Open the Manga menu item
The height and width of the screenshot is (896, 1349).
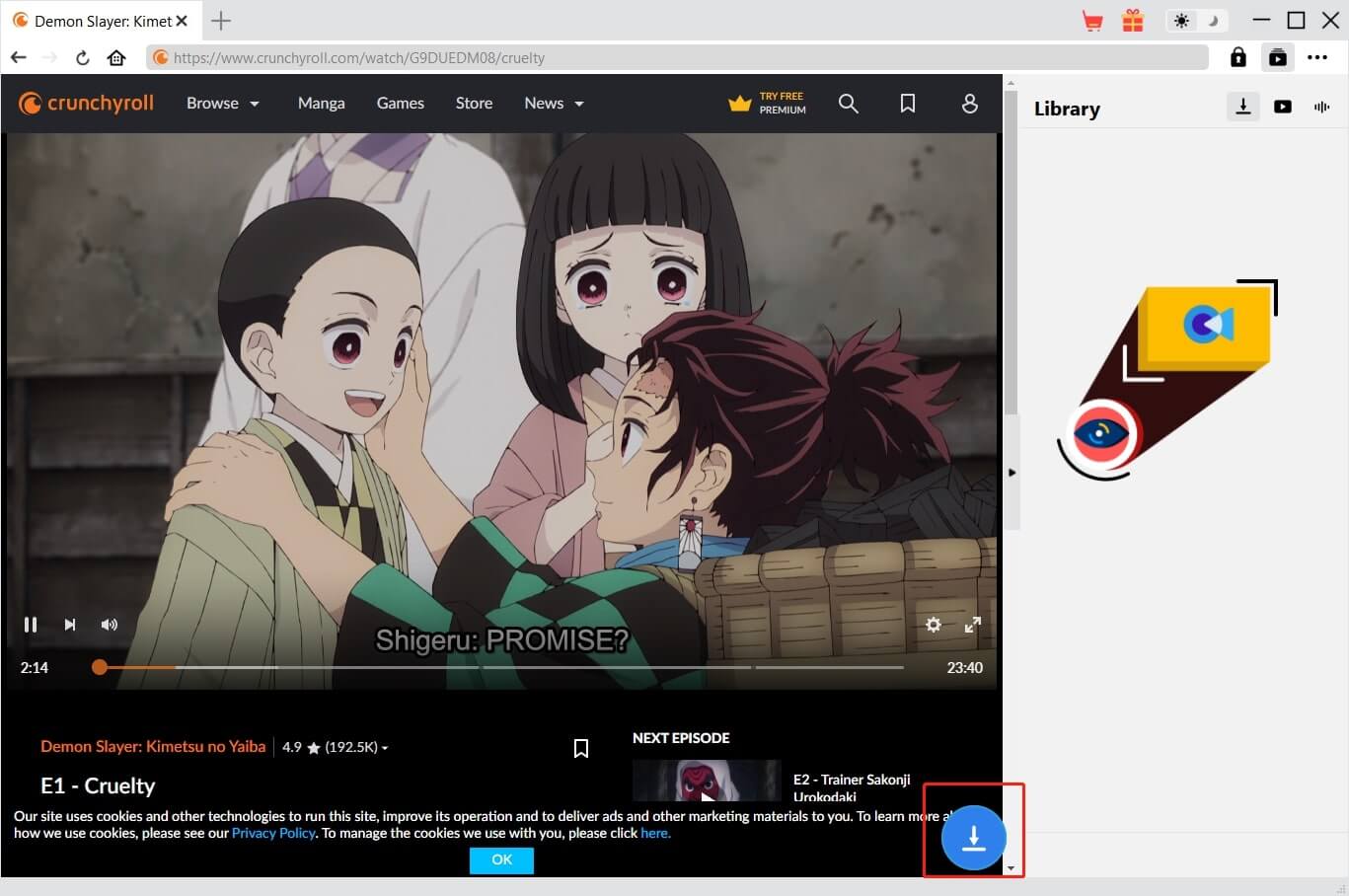321,103
